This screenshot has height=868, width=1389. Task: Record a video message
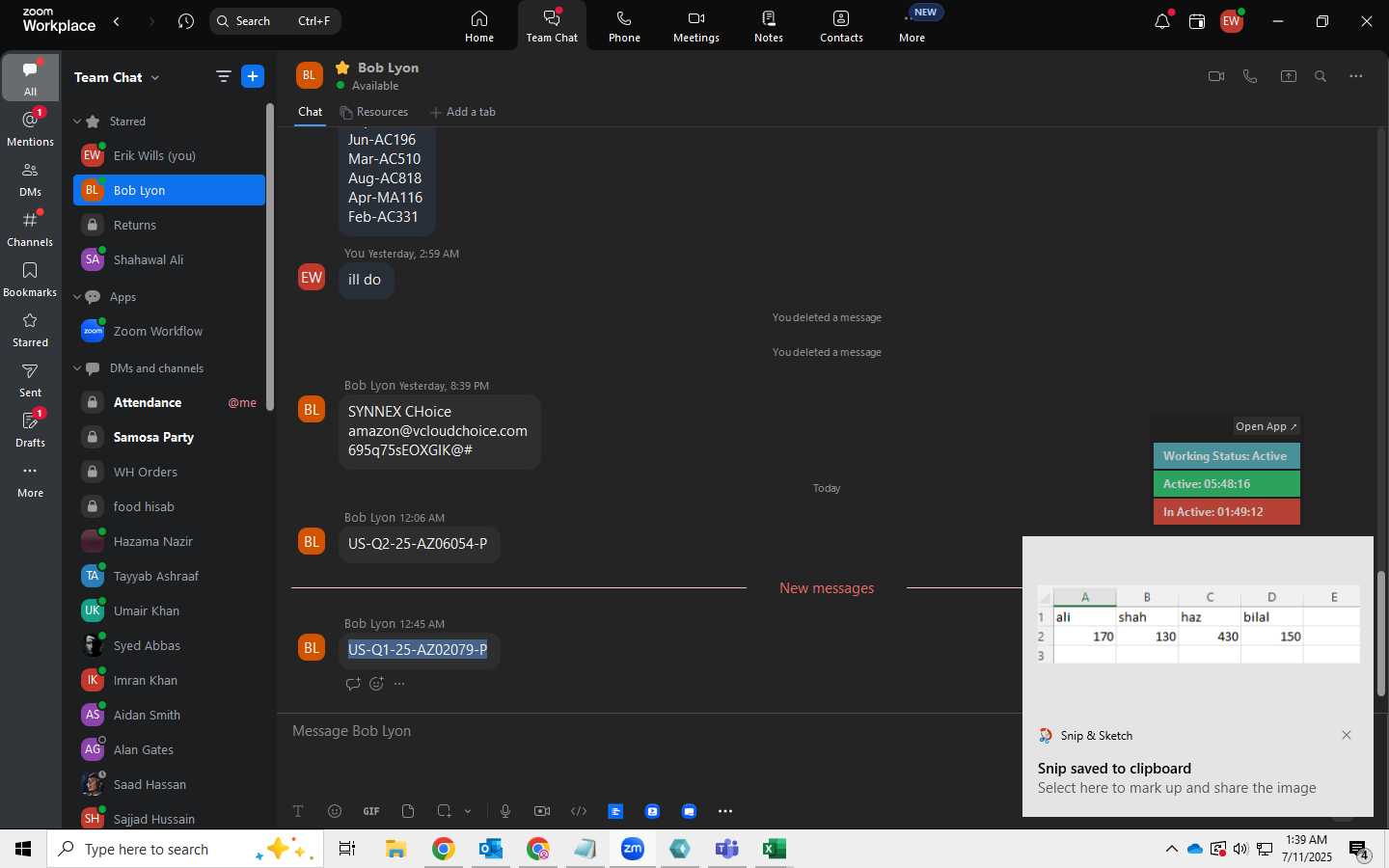(542, 811)
